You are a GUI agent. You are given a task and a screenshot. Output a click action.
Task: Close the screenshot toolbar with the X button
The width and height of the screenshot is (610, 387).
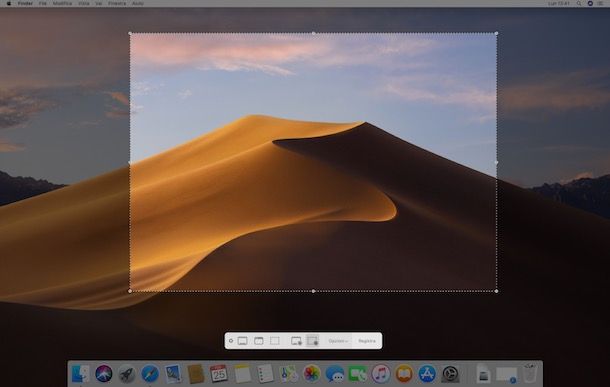click(231, 341)
